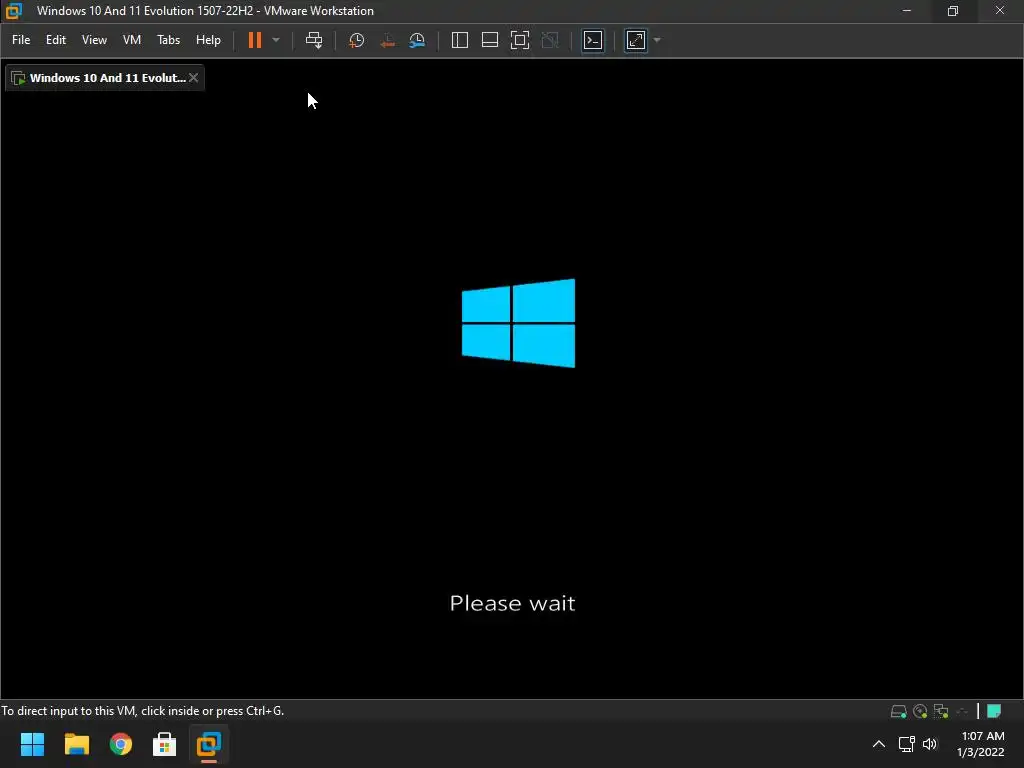Open the Help menu
The image size is (1024, 768).
(x=208, y=40)
